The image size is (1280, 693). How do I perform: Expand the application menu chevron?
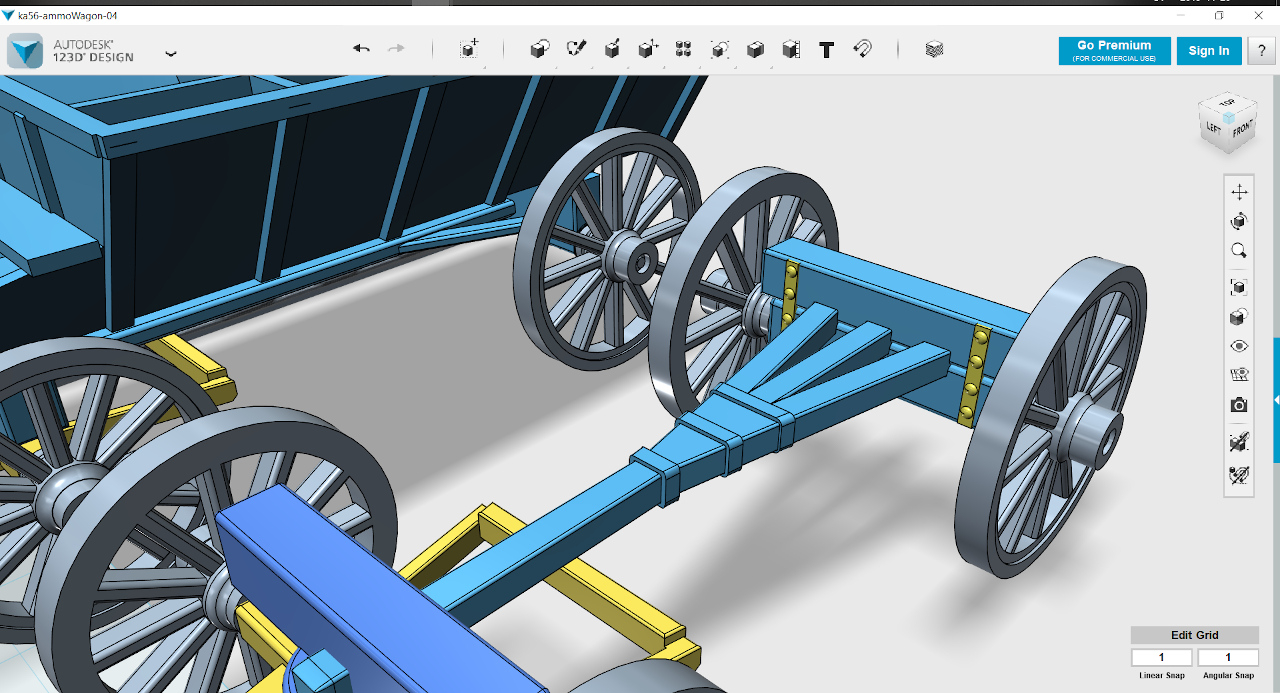tap(171, 53)
